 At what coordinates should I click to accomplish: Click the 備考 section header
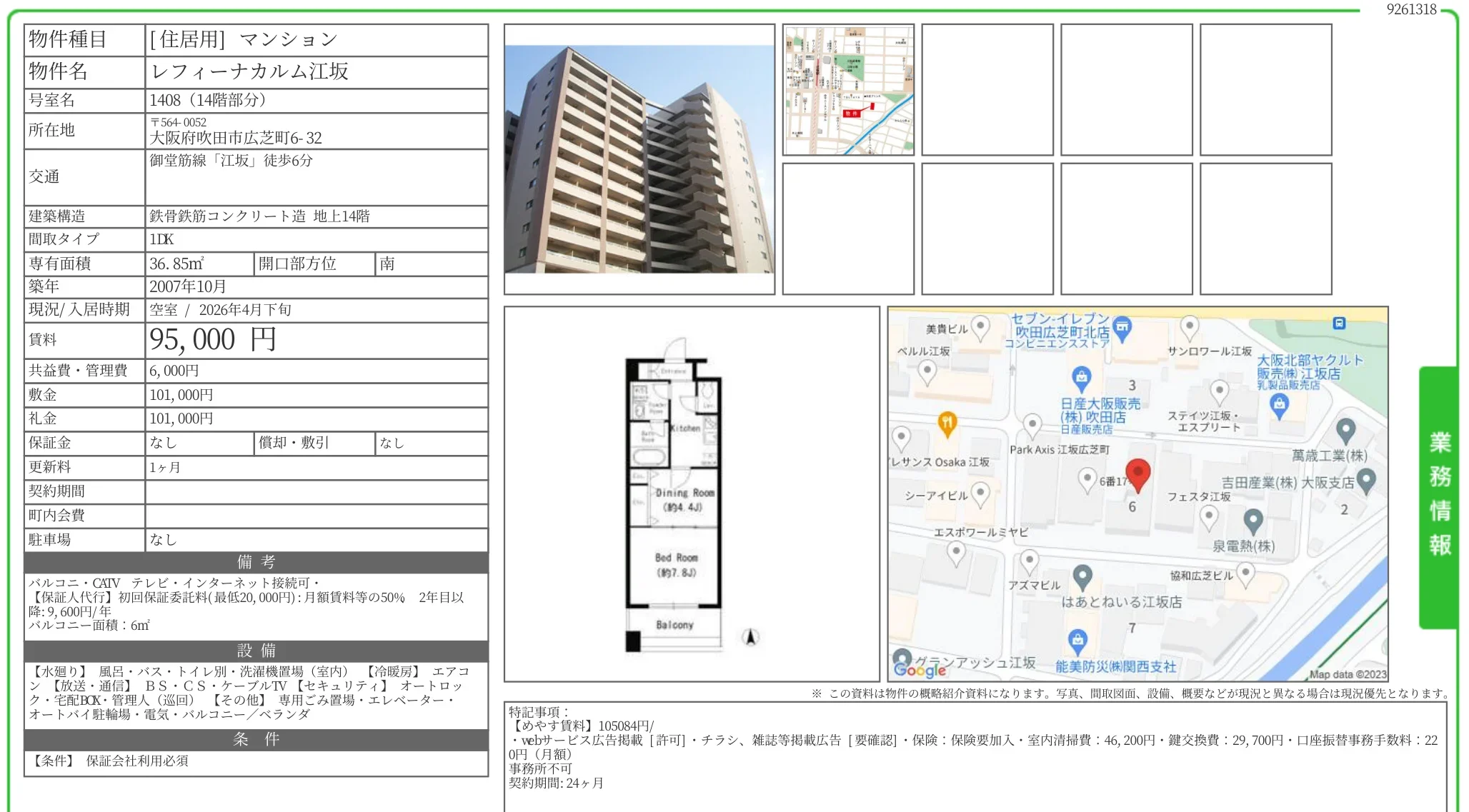click(x=256, y=562)
